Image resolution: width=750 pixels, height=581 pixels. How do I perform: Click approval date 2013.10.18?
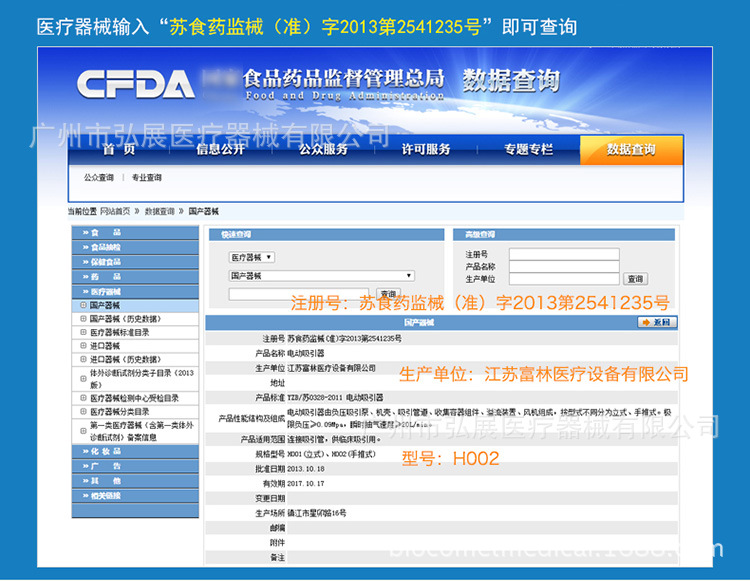pyautogui.click(x=306, y=469)
